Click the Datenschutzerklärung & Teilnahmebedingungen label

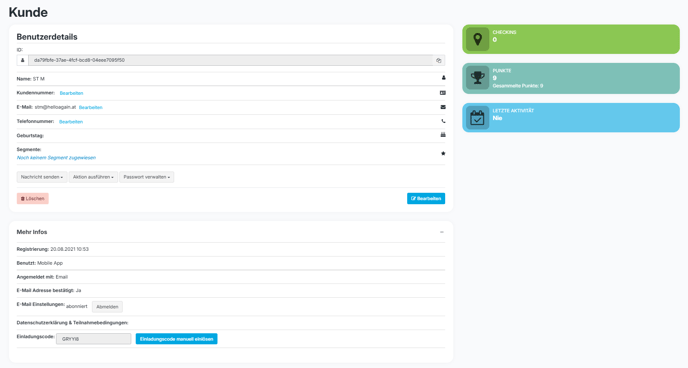pyautogui.click(x=72, y=323)
